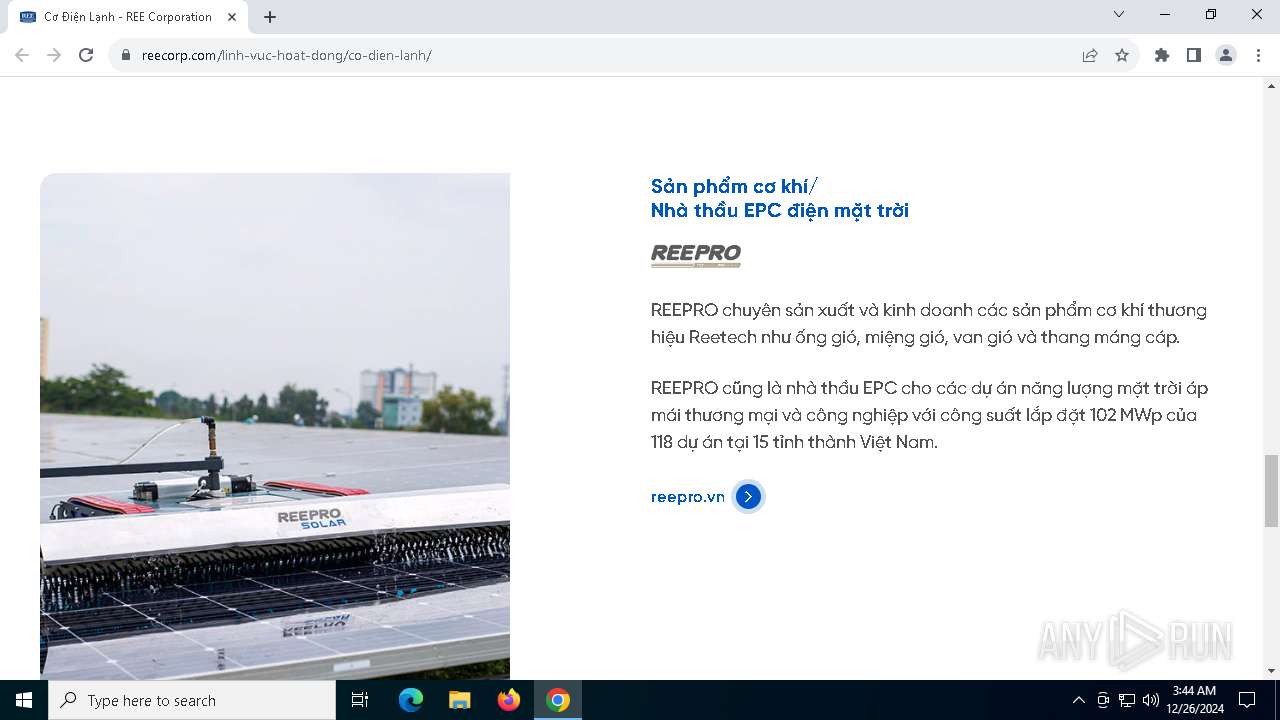Image resolution: width=1280 pixels, height=720 pixels.
Task: Expand the tab search chevron
Action: coord(1119,14)
